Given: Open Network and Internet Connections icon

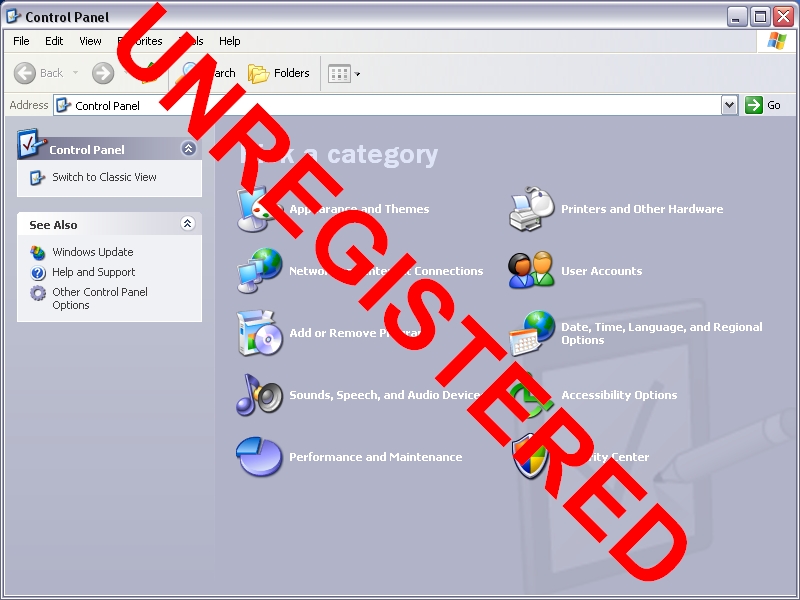Looking at the screenshot, I should coord(259,271).
